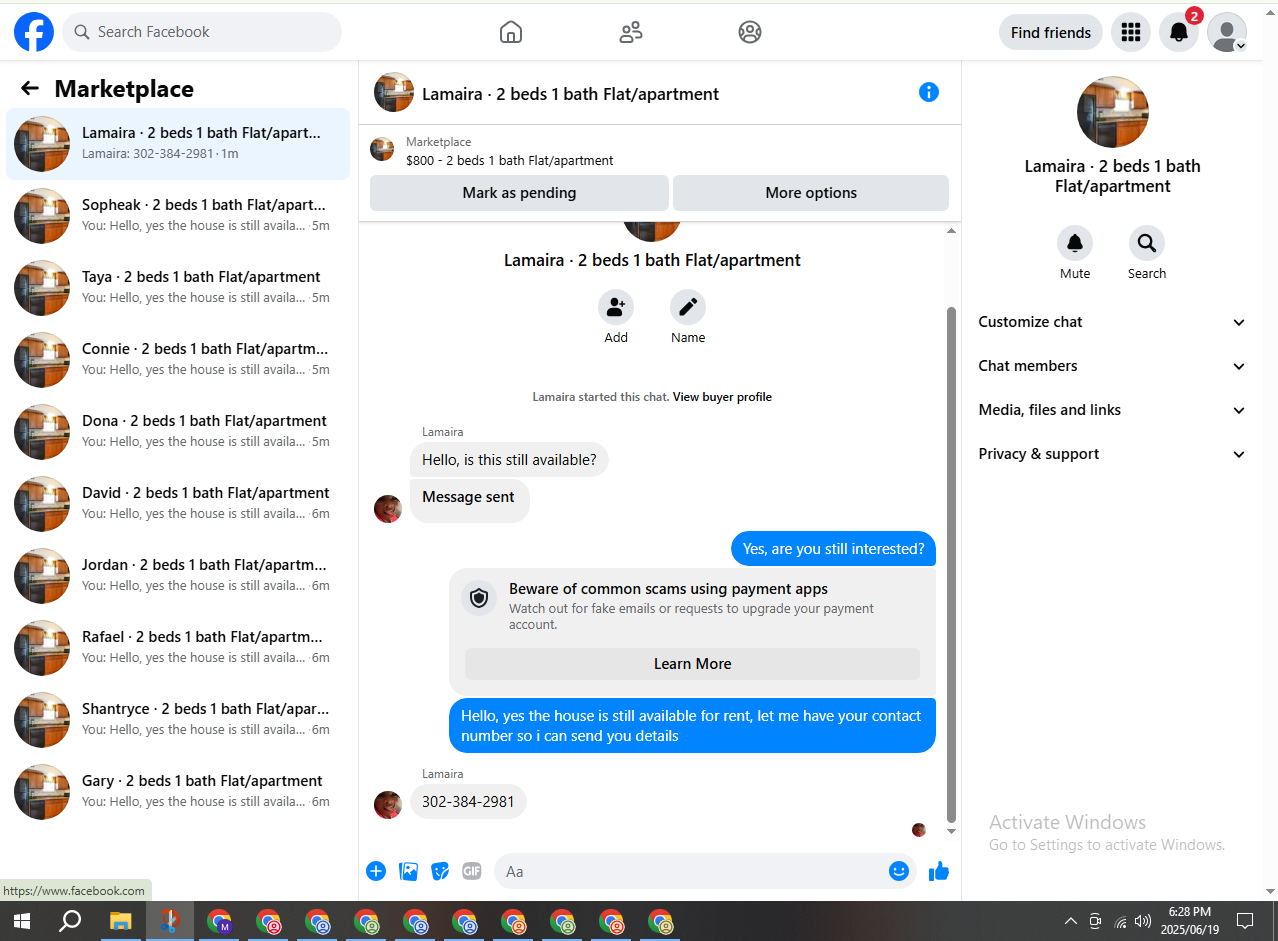Add people with the Add icon
The image size is (1278, 941).
[616, 307]
